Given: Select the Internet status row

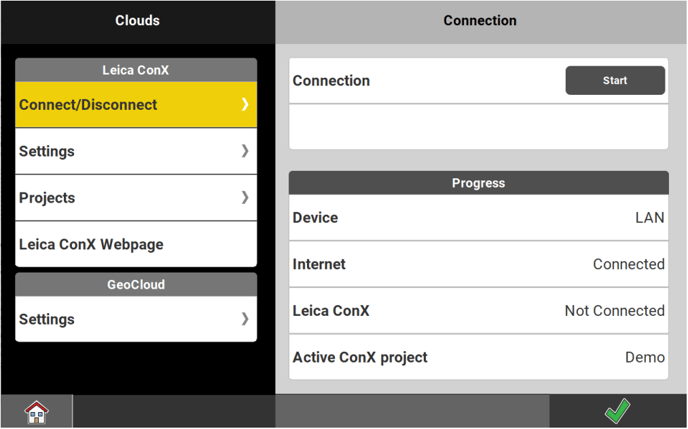Looking at the screenshot, I should pyautogui.click(x=478, y=264).
